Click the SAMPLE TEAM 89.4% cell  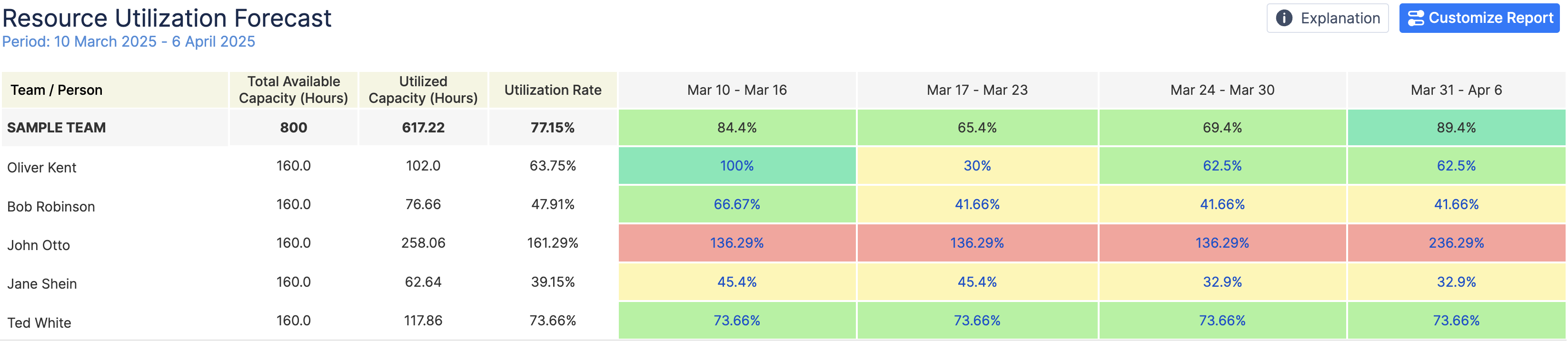(x=1456, y=127)
